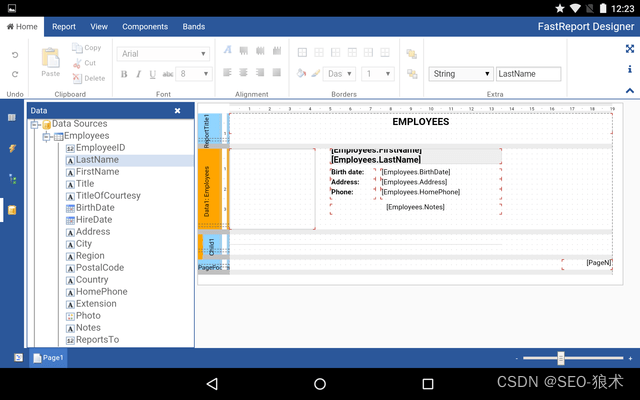The width and height of the screenshot is (640, 400).
Task: Select the EMPLOYEES title text object
Action: 421,122
